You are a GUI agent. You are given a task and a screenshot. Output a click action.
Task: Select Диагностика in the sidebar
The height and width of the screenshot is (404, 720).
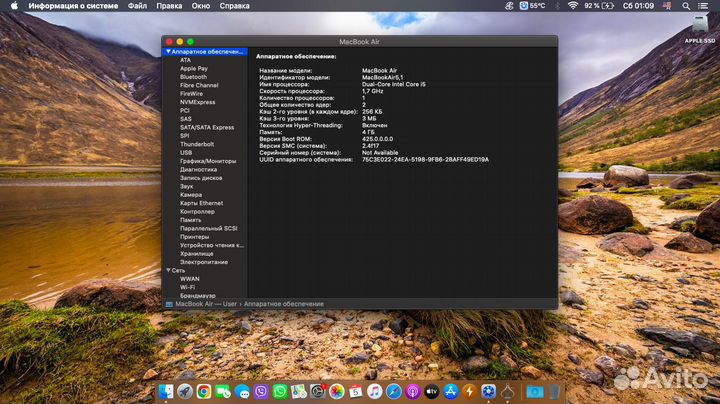click(198, 169)
